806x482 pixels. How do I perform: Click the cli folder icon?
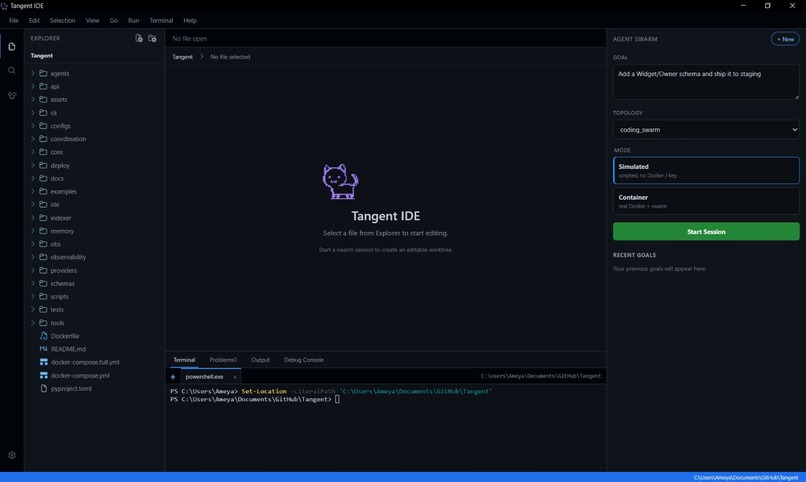[x=43, y=113]
